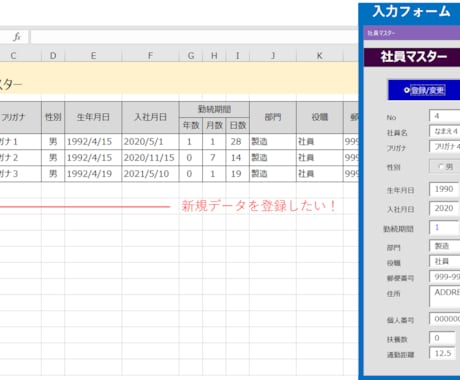Click the 日数 cell showing 14
This screenshot has height=380, width=460.
pyautogui.click(x=237, y=158)
